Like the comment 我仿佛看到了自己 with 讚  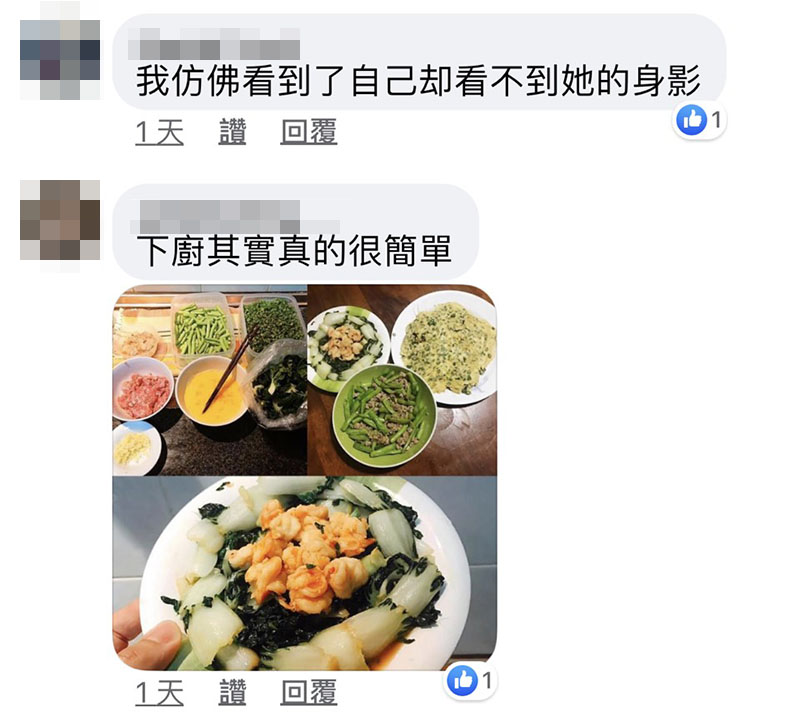tap(232, 132)
